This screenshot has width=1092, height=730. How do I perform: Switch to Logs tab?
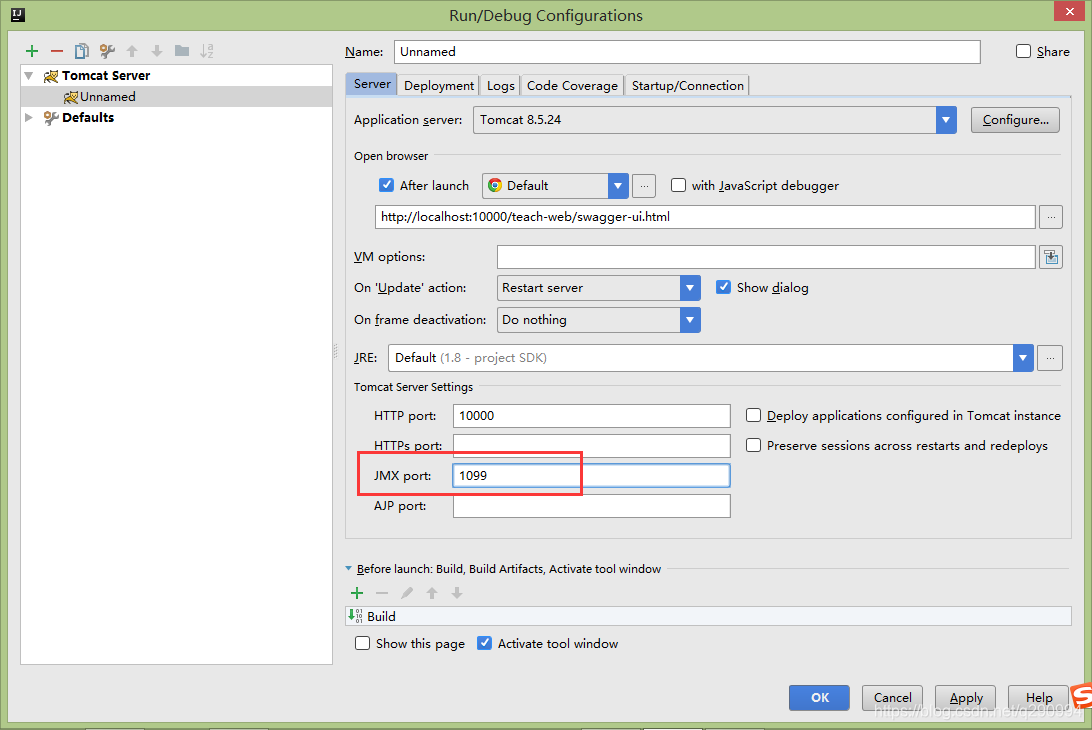[500, 86]
